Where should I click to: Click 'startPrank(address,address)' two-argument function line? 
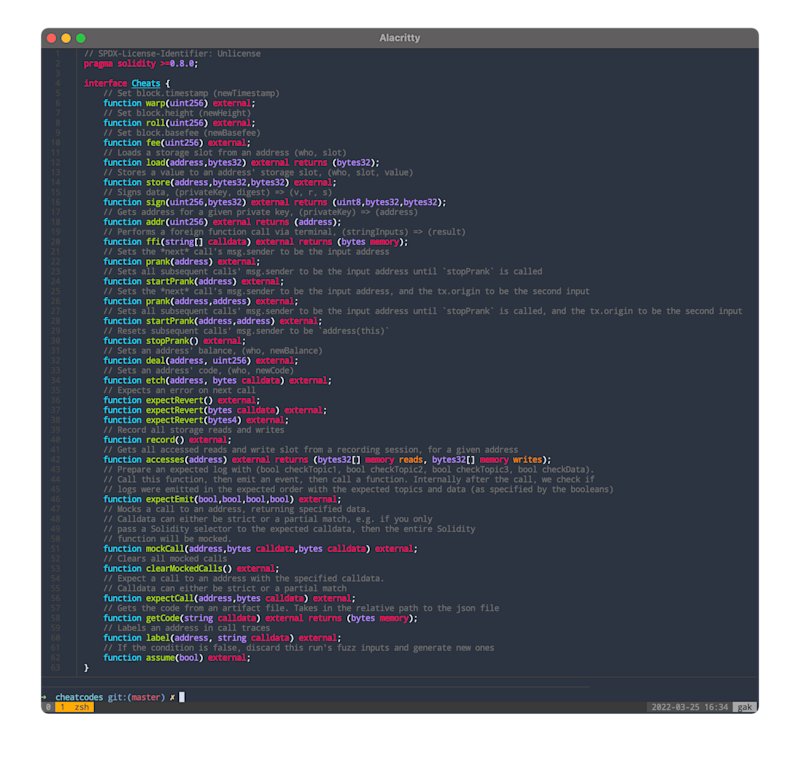[213, 321]
